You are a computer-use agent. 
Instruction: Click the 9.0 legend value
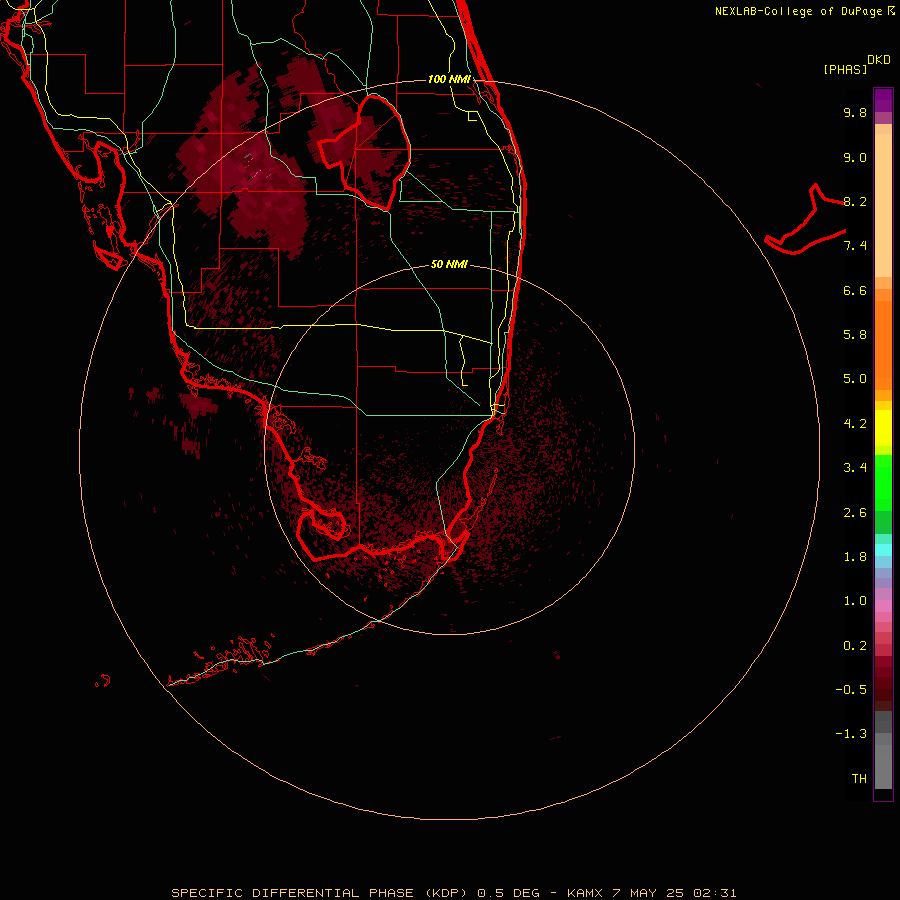(855, 157)
